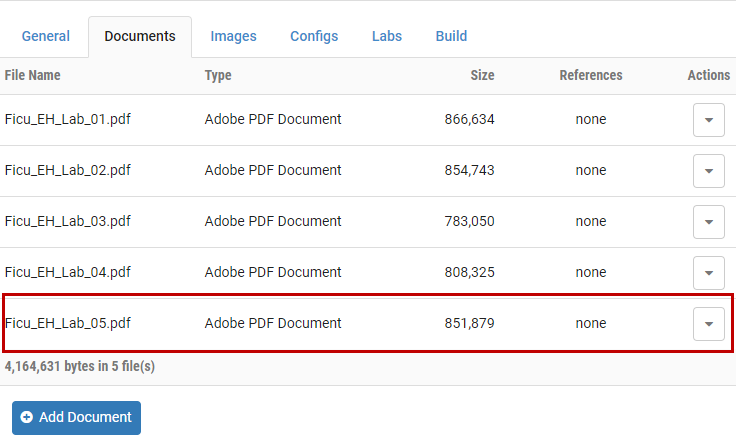
Task: Switch to the Build tab
Action: (x=451, y=36)
